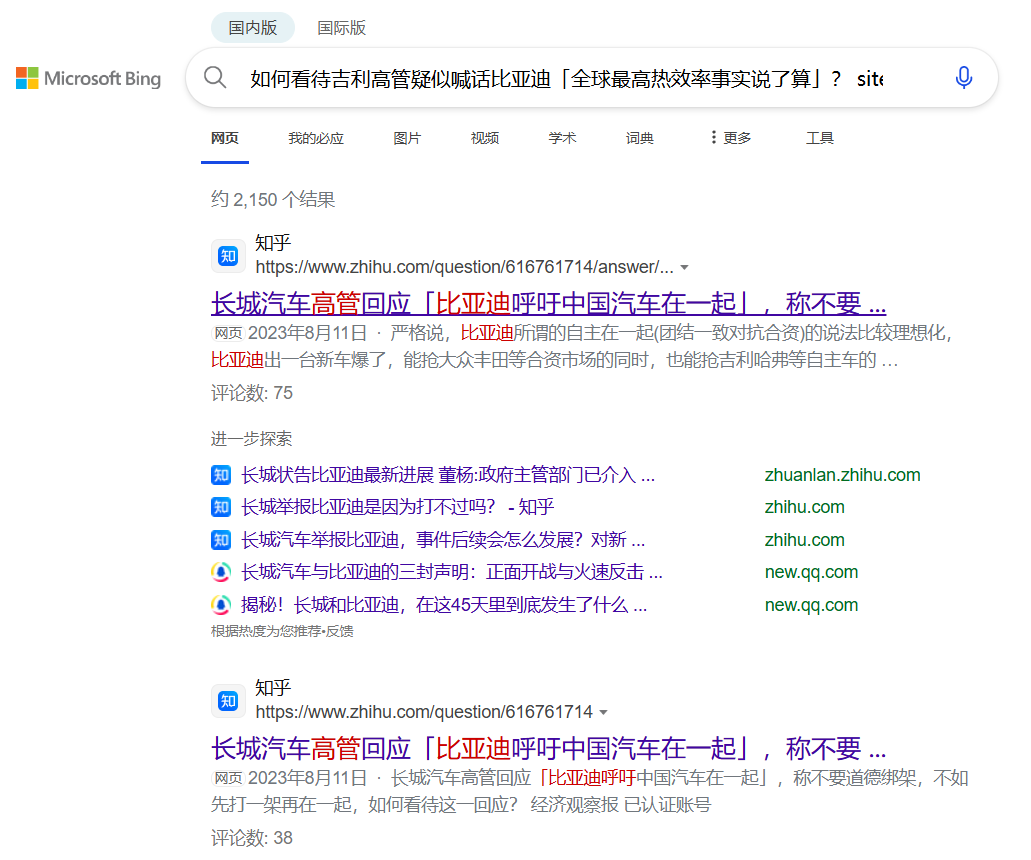Click 知乎 site name above second result
This screenshot has height=860, width=1031.
(x=273, y=688)
